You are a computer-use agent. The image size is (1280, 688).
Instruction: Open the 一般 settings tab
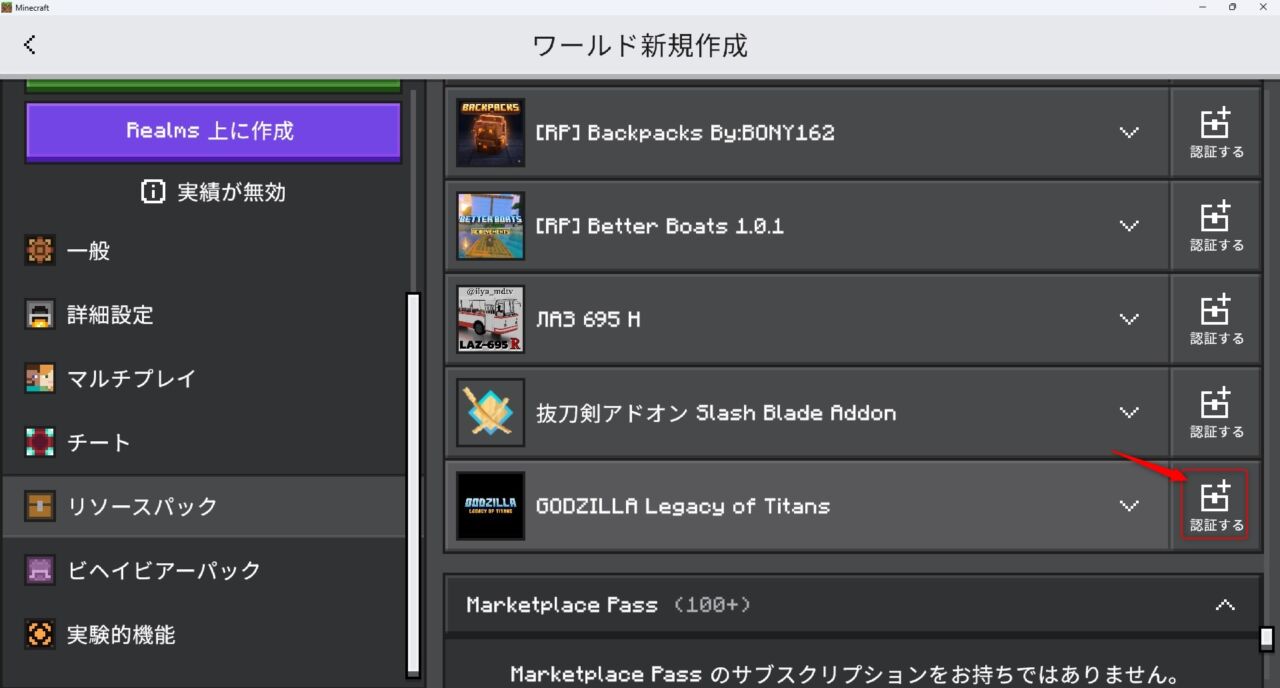tap(203, 251)
